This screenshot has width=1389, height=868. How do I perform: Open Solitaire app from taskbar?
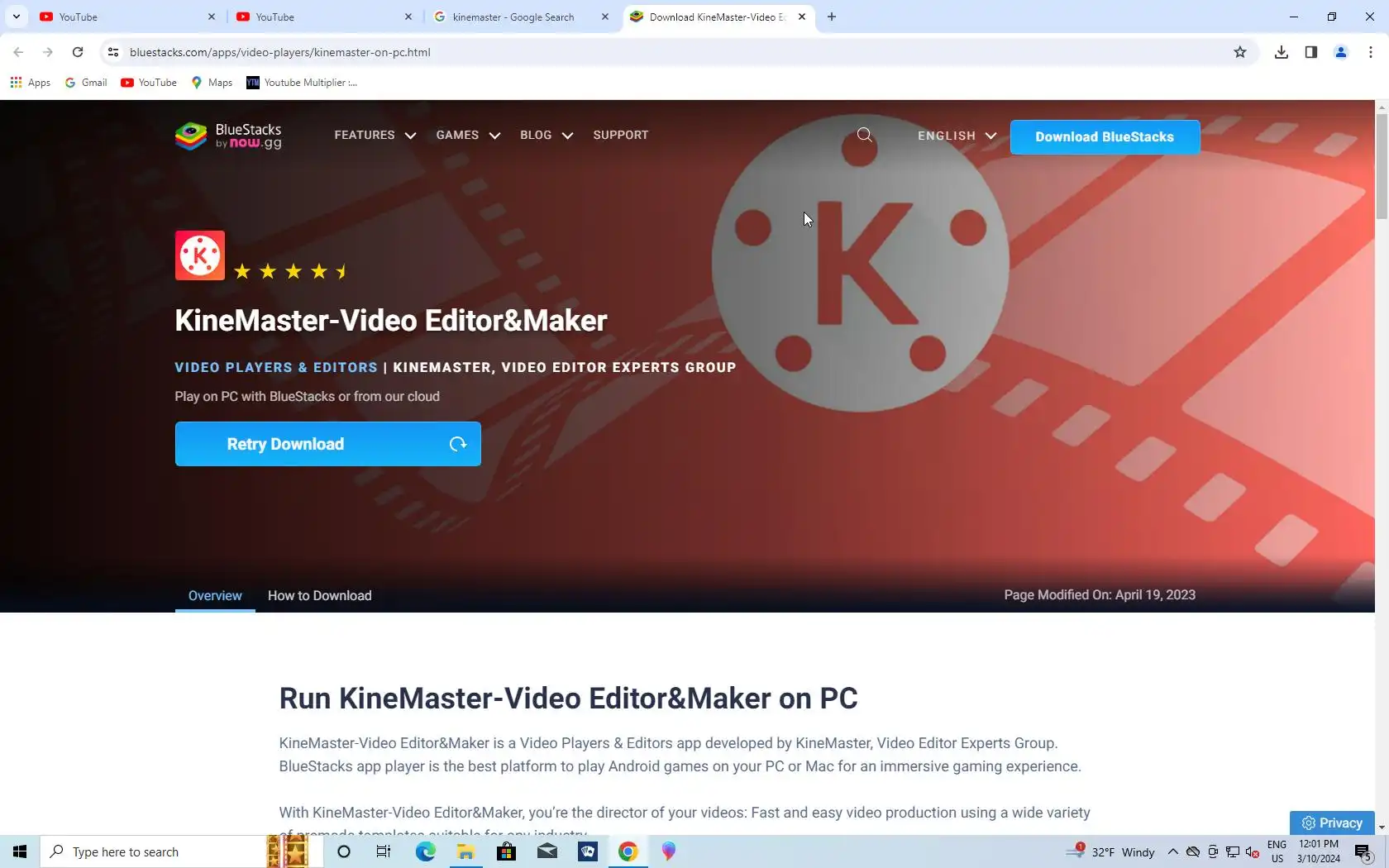[588, 851]
